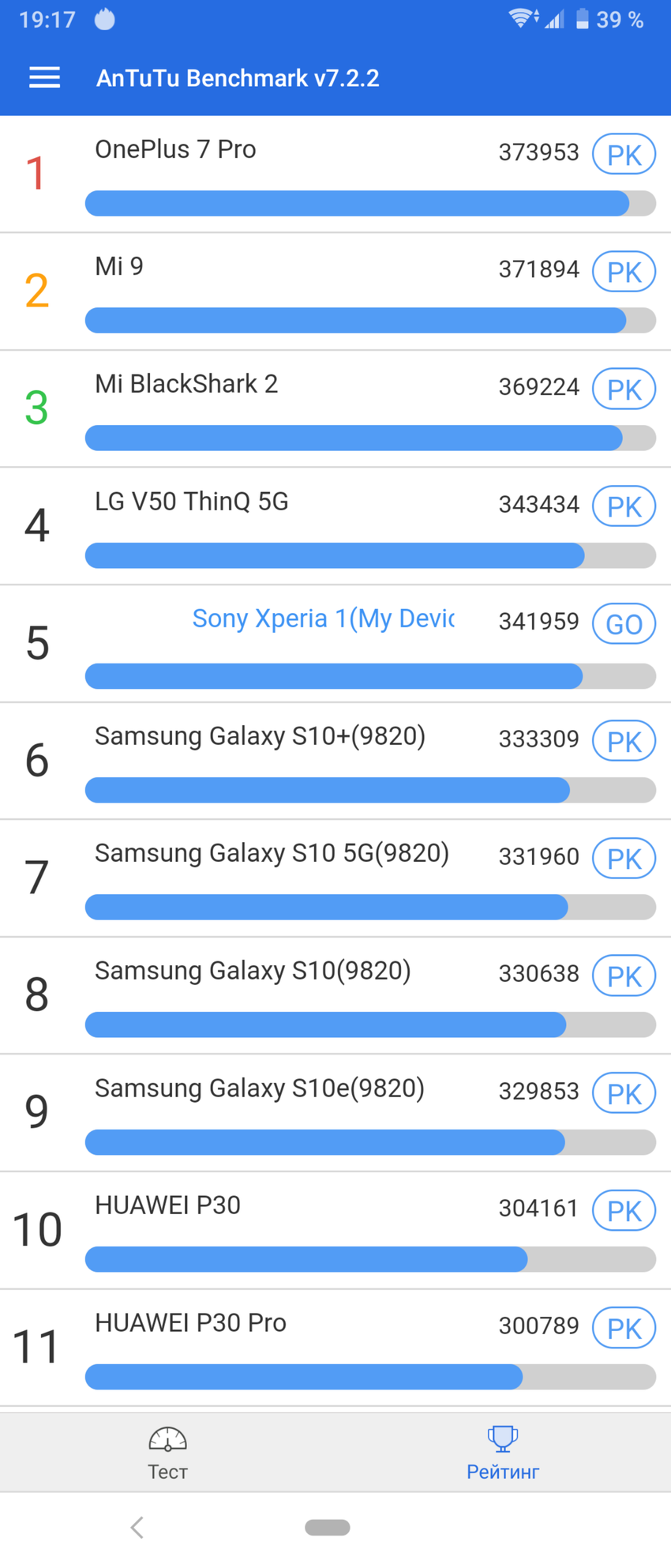Compare with Mi BlackShark 2 via PK

click(624, 389)
